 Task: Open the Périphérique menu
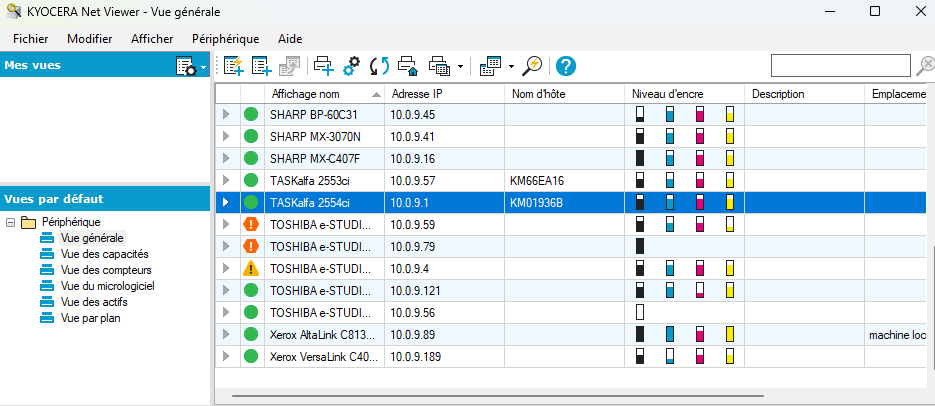(225, 39)
